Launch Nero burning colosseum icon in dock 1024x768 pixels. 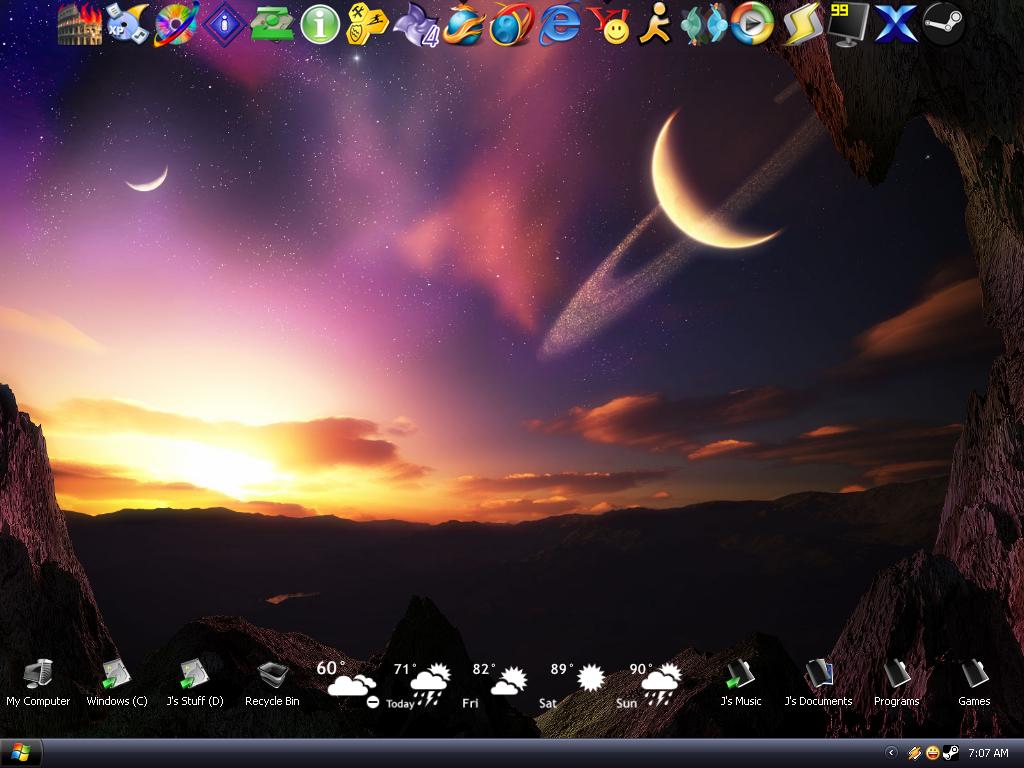(x=80, y=24)
